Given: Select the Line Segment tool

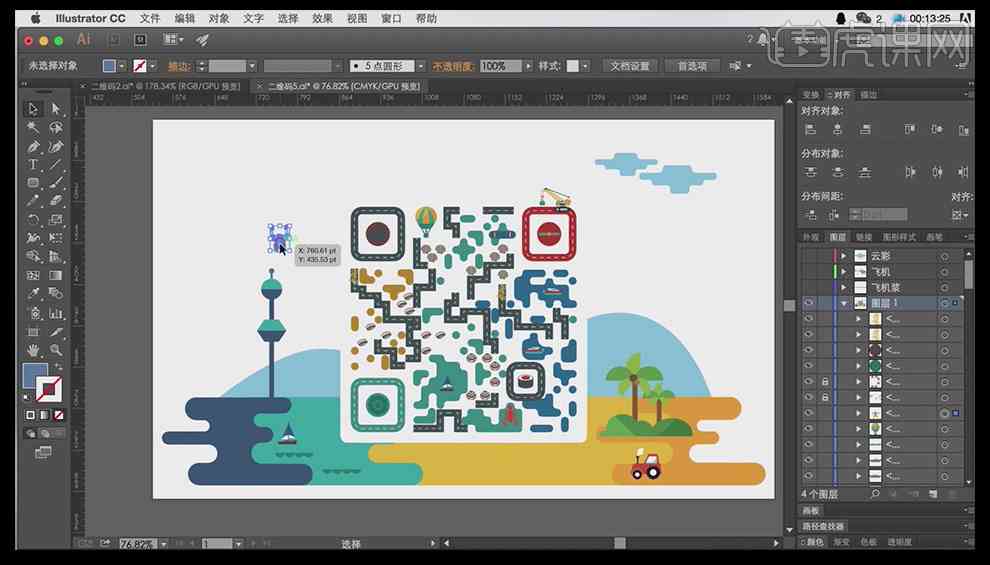Looking at the screenshot, I should [56, 165].
